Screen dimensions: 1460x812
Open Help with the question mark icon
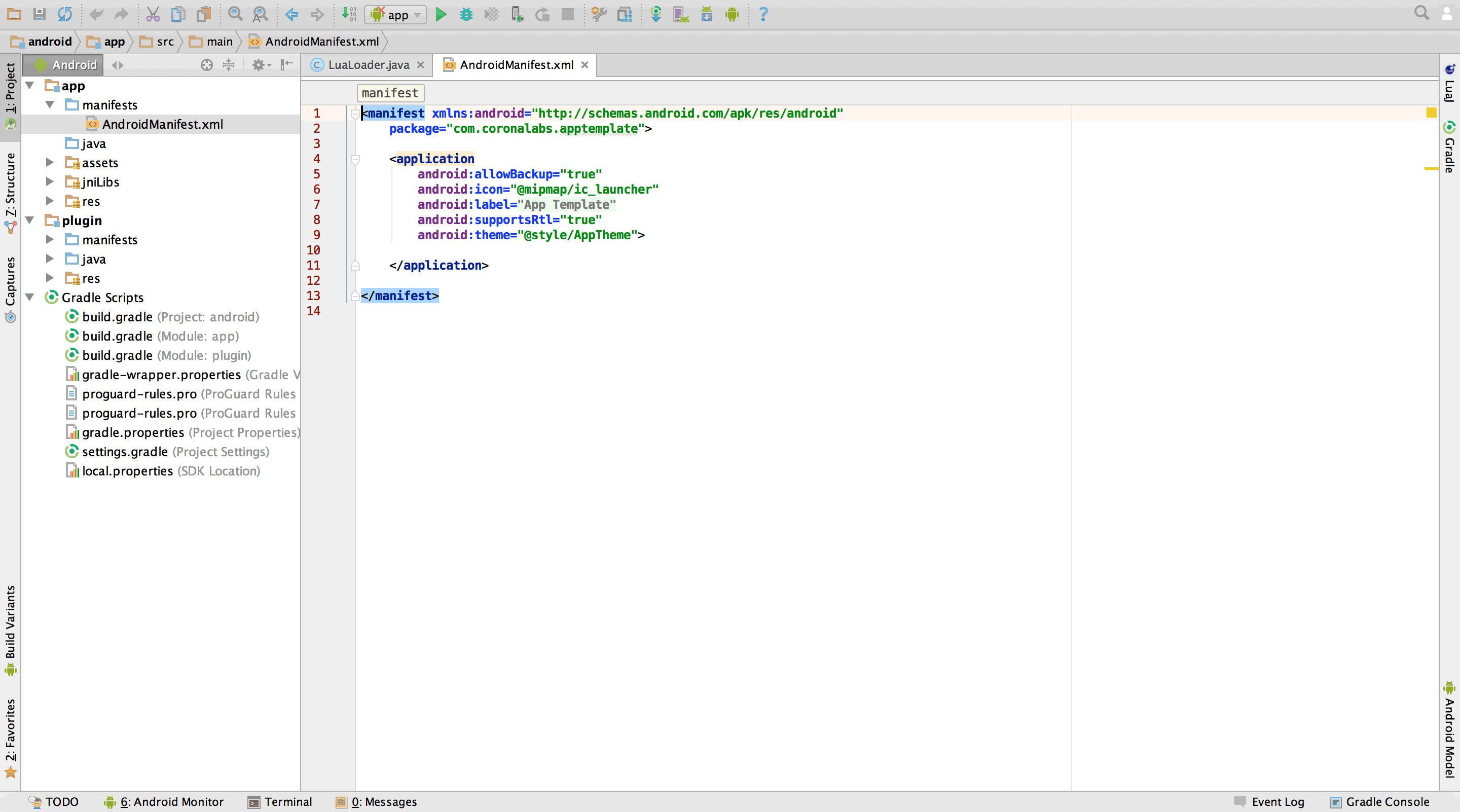763,14
